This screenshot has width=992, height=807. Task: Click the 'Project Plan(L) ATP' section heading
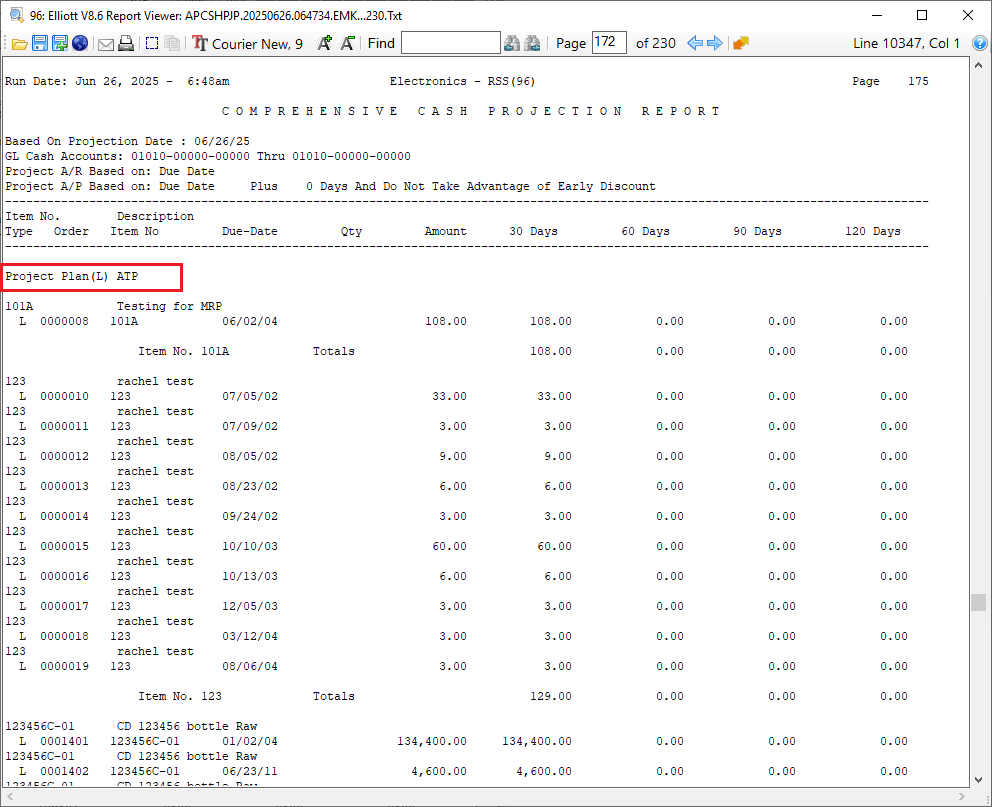tap(71, 276)
